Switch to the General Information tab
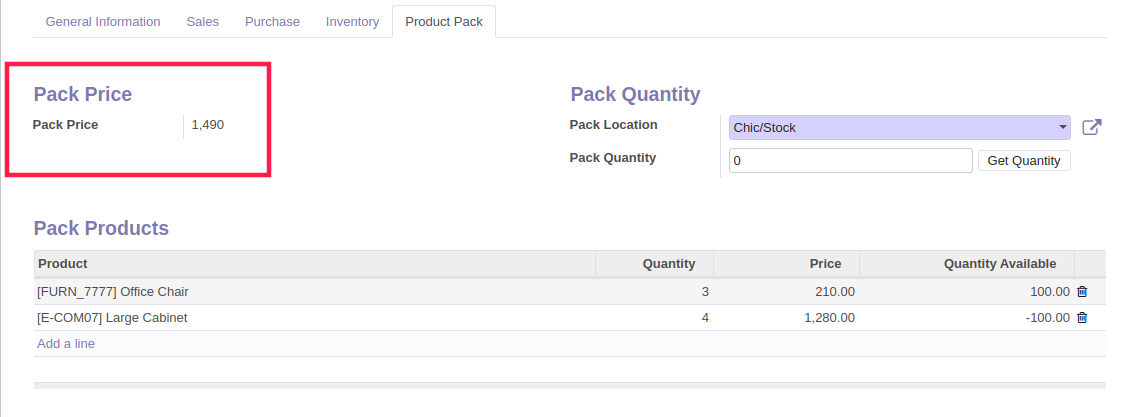Viewport: 1130px width, 417px height. (103, 22)
